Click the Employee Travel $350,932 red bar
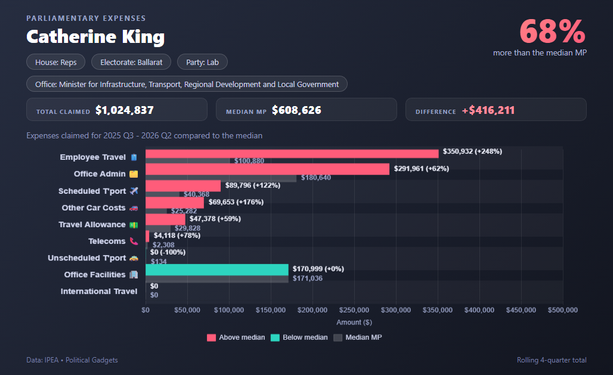This screenshot has width=613, height=375. pyautogui.click(x=292, y=154)
